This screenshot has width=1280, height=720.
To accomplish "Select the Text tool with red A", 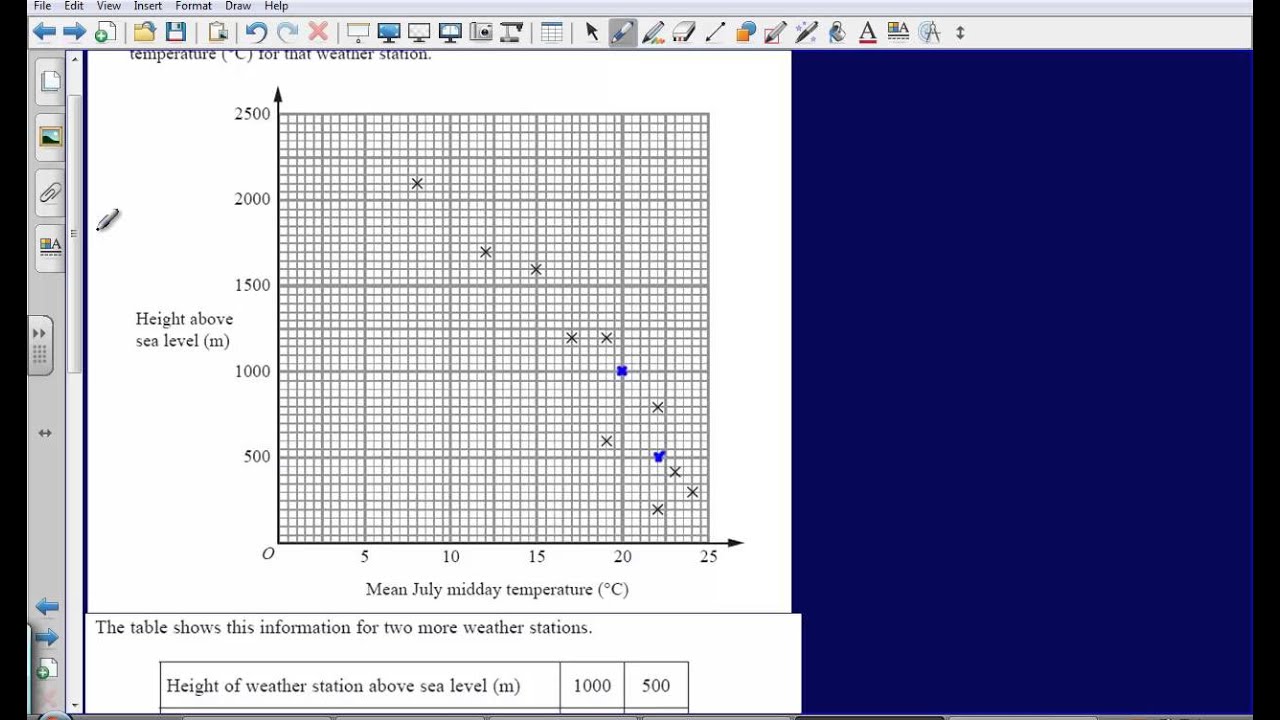I will click(868, 32).
